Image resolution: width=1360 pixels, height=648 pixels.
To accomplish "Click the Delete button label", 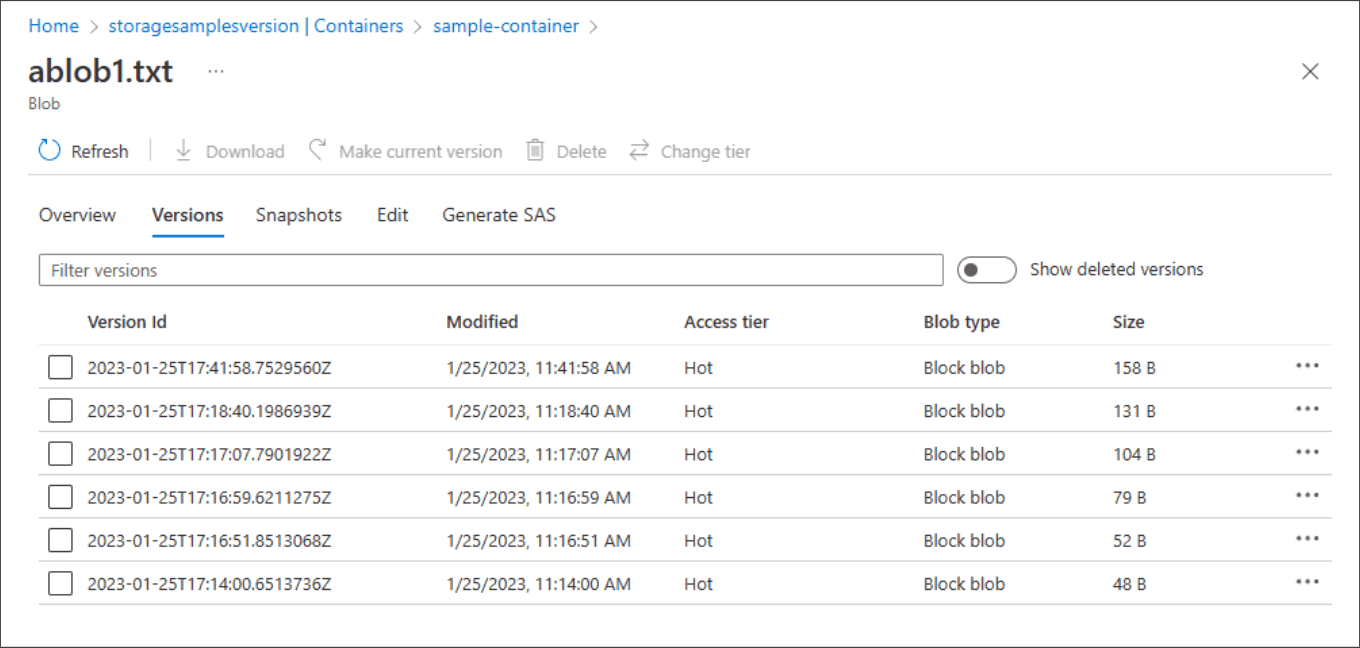I will pyautogui.click(x=582, y=152).
